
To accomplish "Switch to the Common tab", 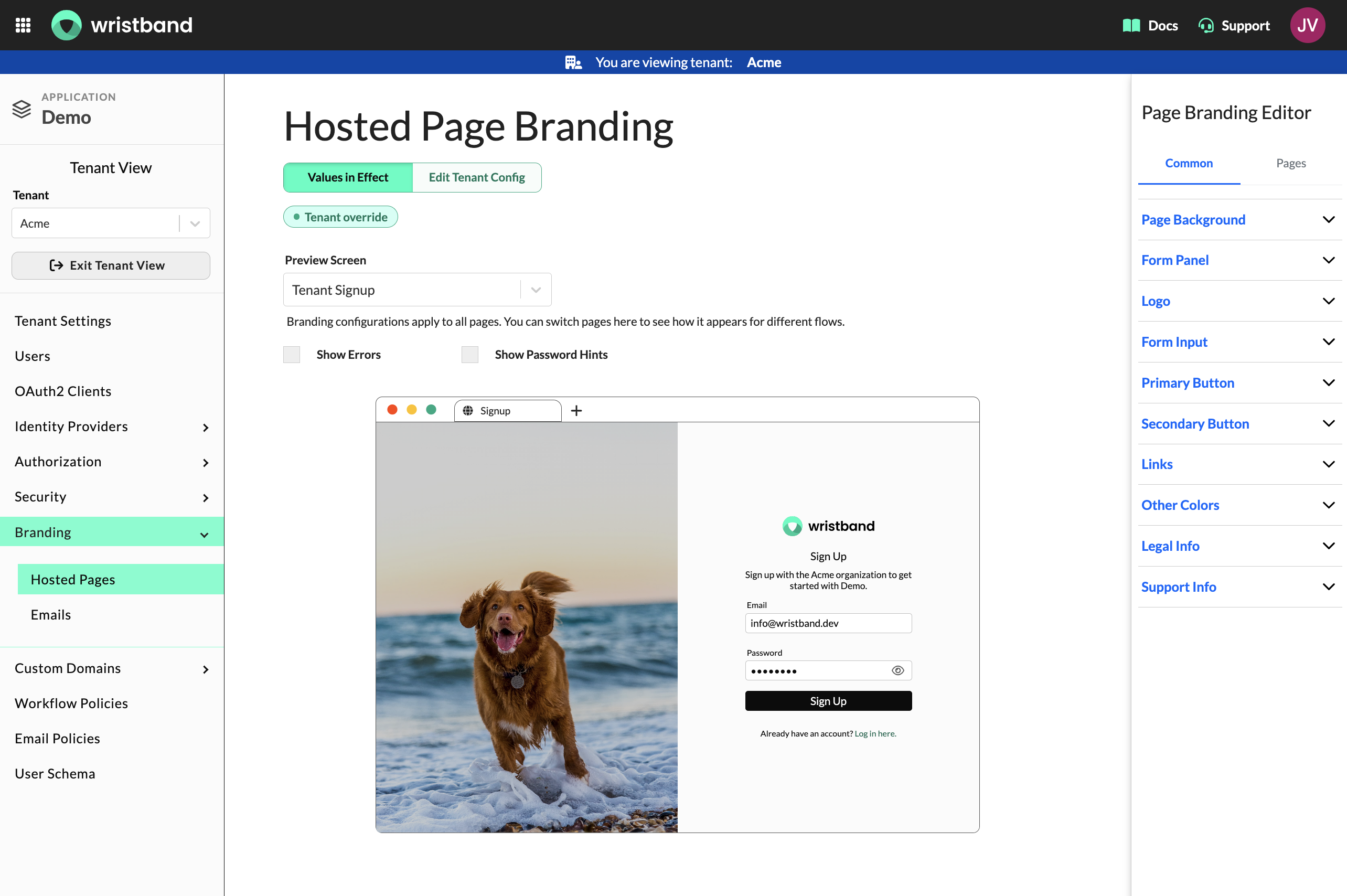I will 1189,164.
